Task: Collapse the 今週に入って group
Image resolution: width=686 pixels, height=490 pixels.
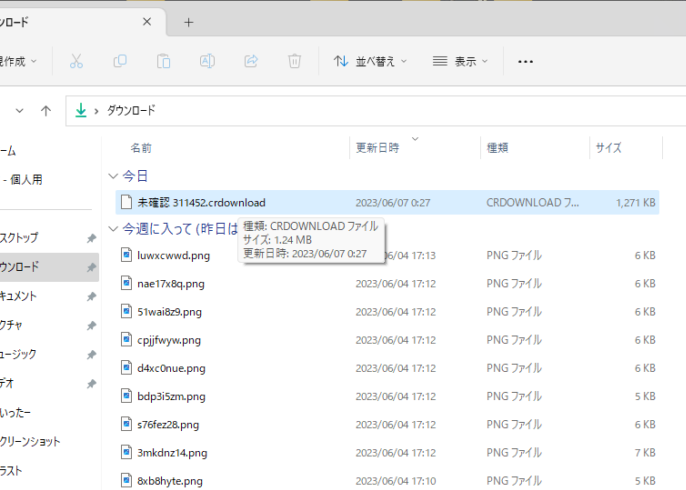Action: pos(113,229)
